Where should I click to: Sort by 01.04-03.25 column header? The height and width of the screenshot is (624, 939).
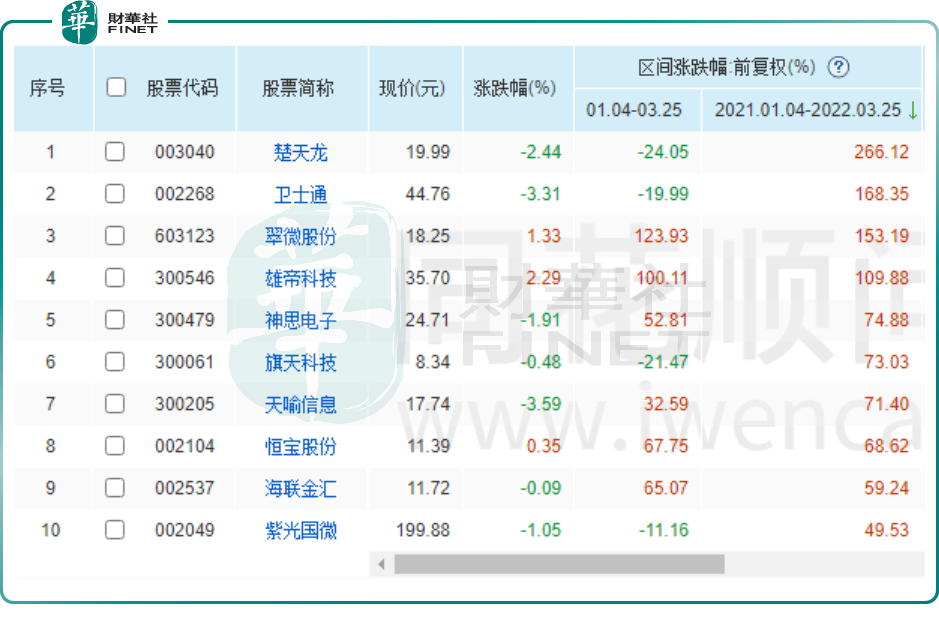(x=634, y=110)
